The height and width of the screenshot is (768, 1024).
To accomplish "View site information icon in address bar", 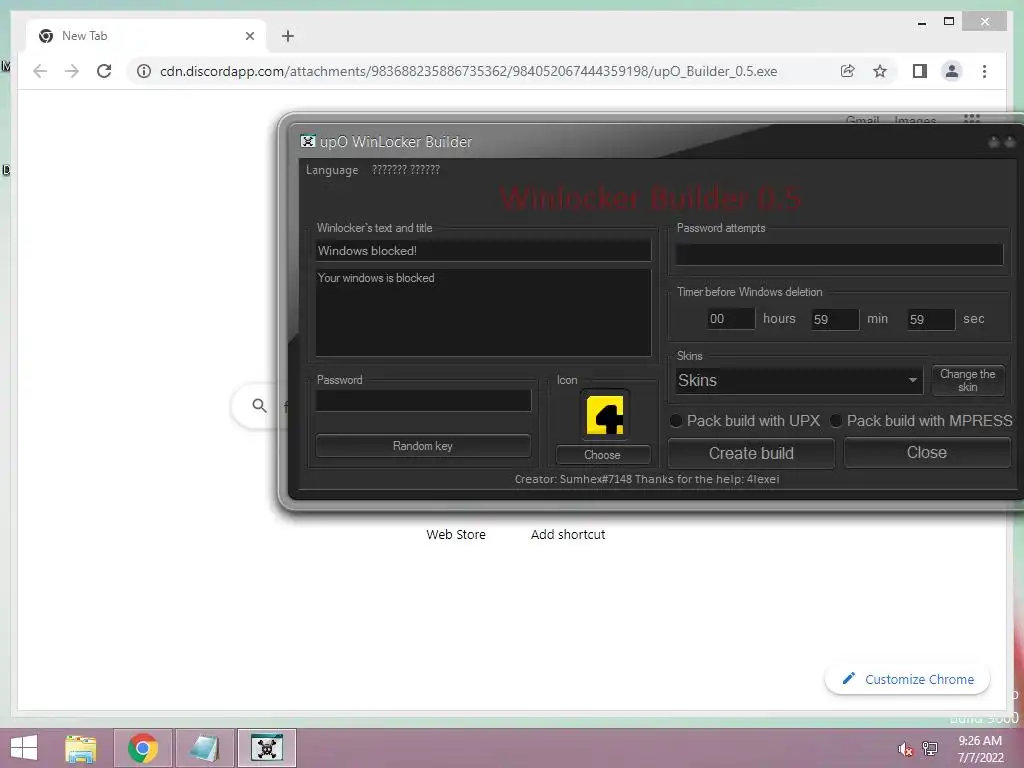I will point(144,71).
